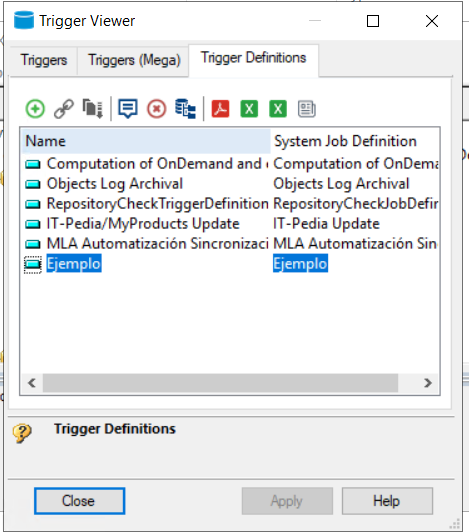Export list with red PDF icon
Viewport: 469px width, 532px height.
[220, 109]
